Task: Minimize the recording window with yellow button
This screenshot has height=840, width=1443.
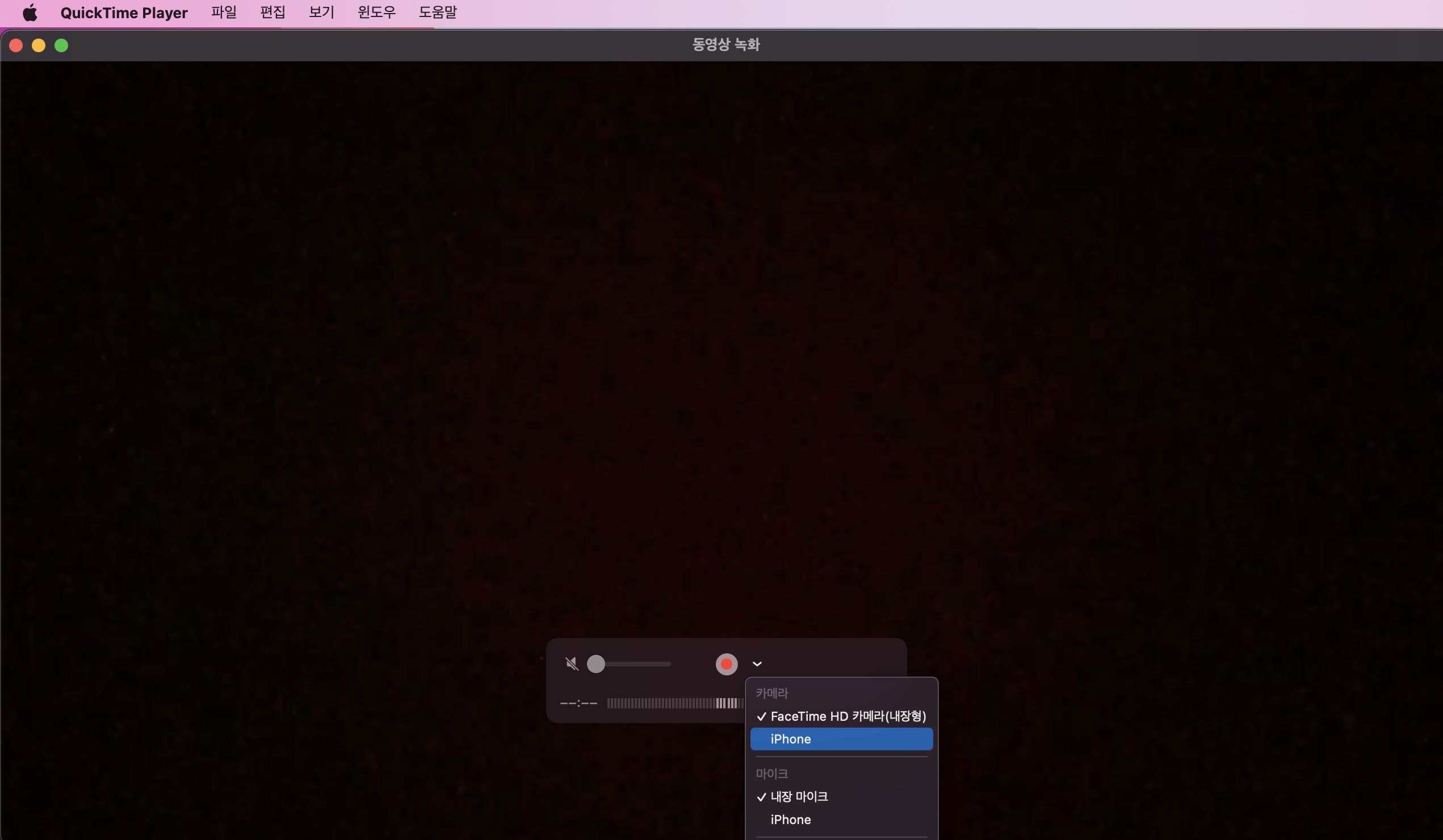Action: click(x=39, y=45)
